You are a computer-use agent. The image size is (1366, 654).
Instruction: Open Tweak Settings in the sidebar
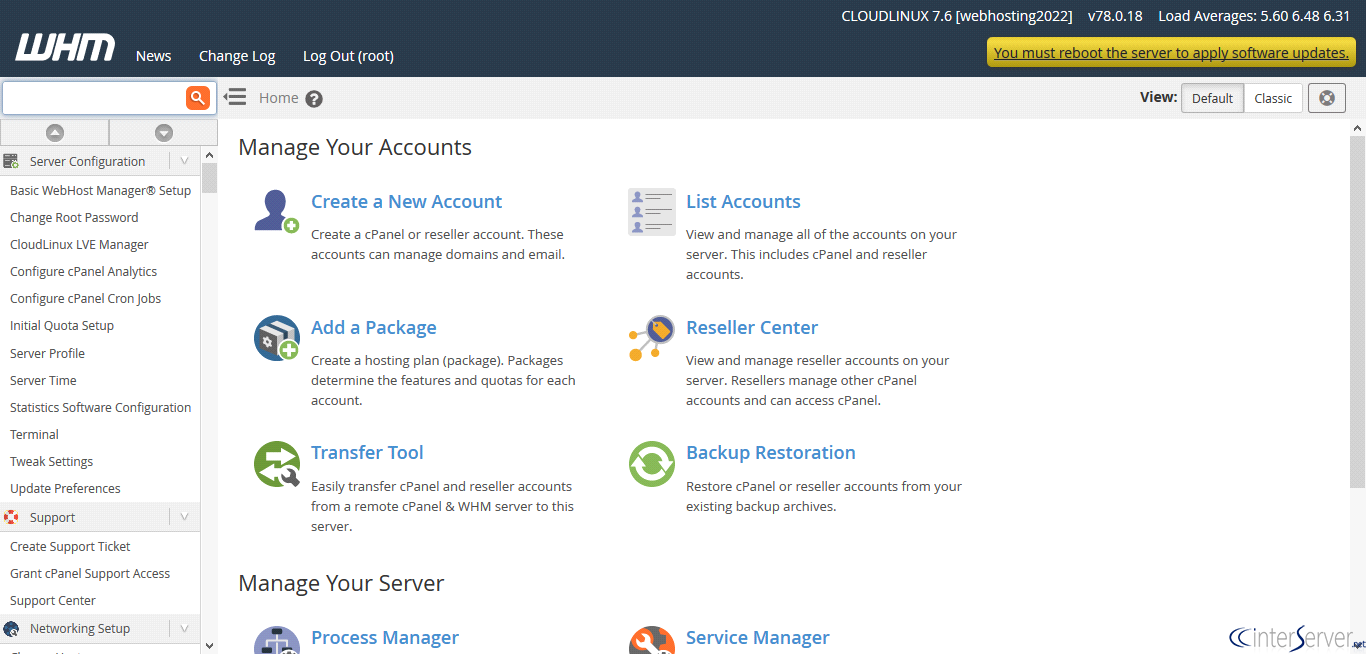tap(51, 461)
